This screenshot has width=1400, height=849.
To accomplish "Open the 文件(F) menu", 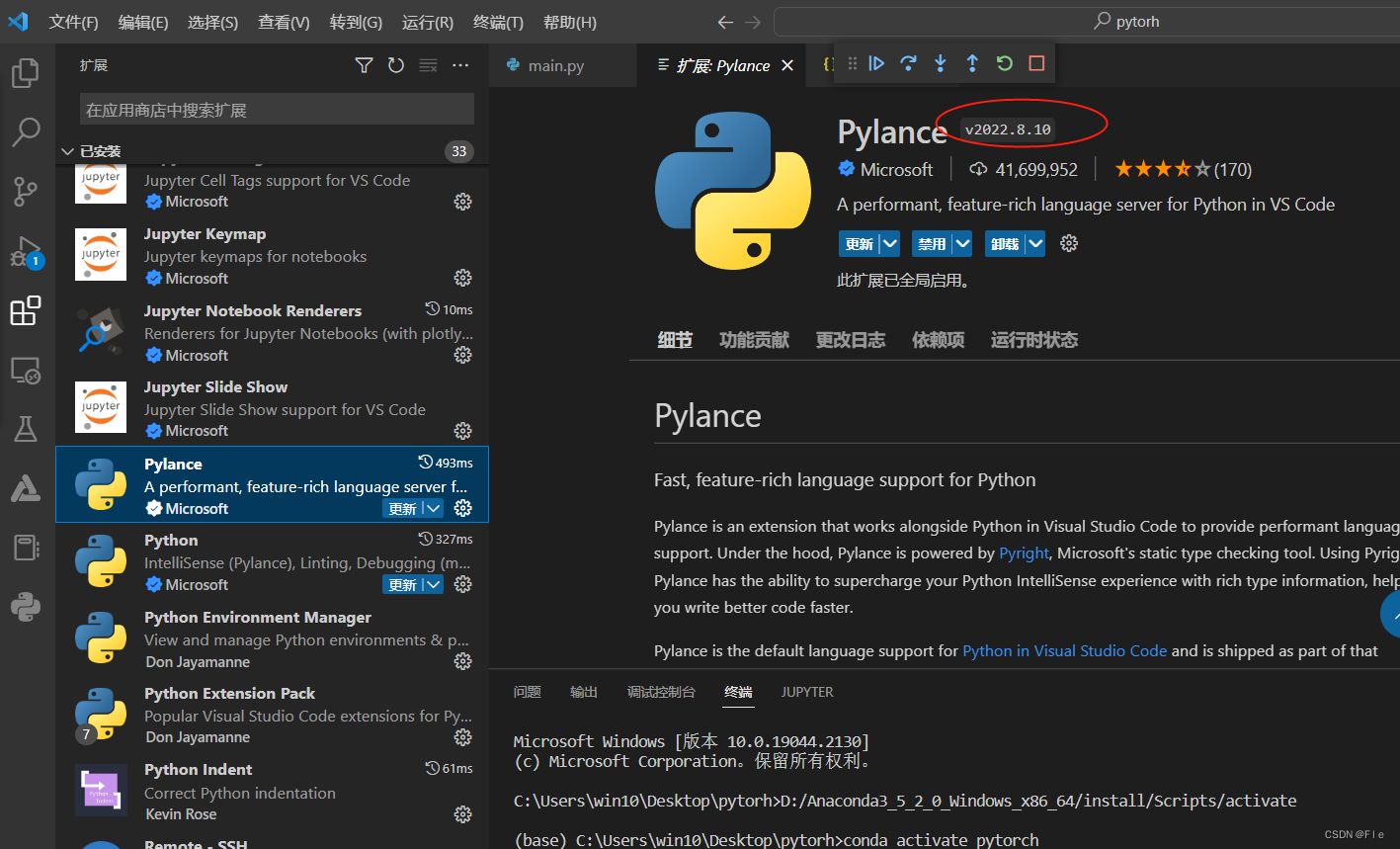I will (74, 22).
